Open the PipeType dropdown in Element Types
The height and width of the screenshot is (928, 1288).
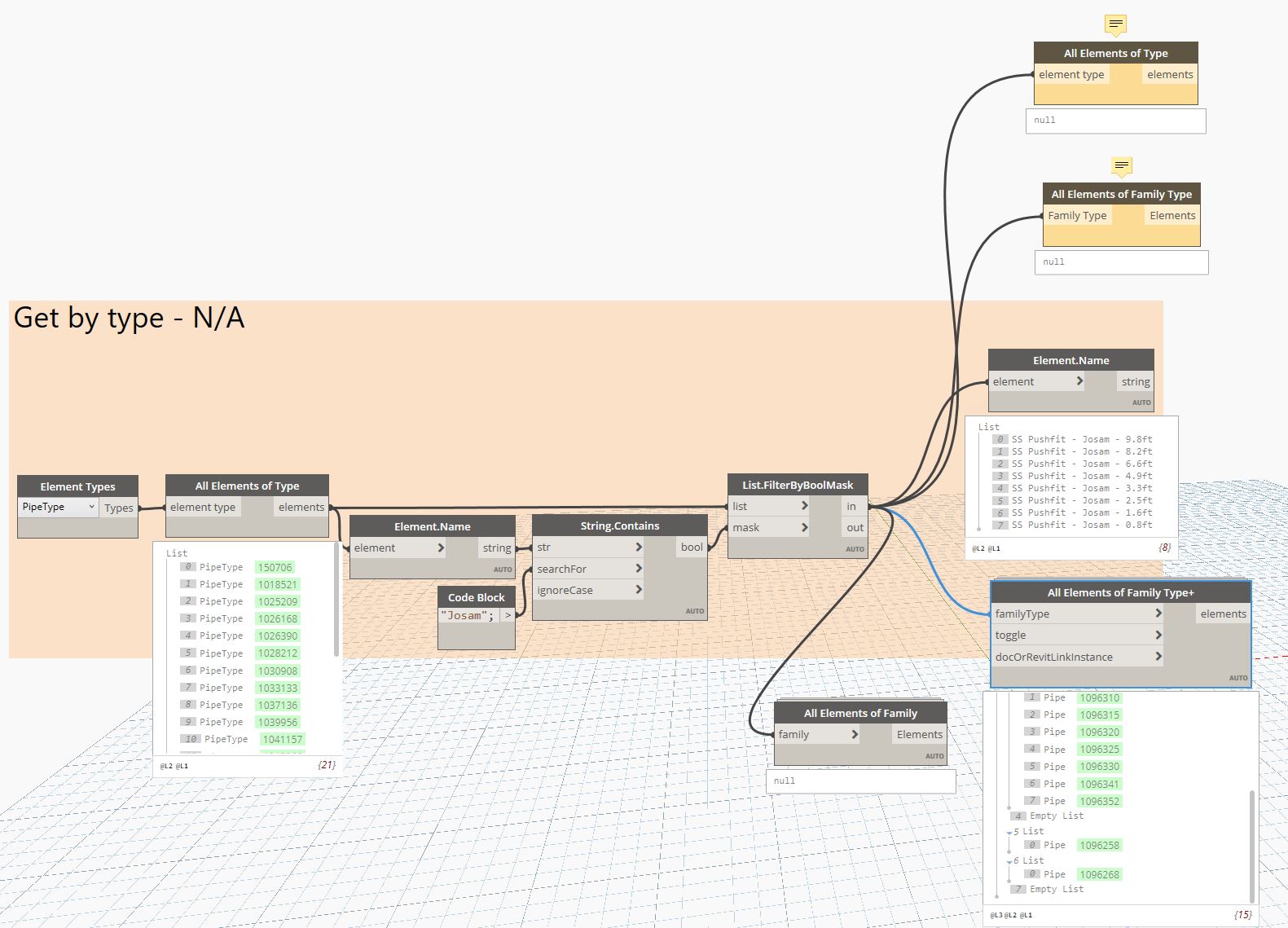[59, 507]
